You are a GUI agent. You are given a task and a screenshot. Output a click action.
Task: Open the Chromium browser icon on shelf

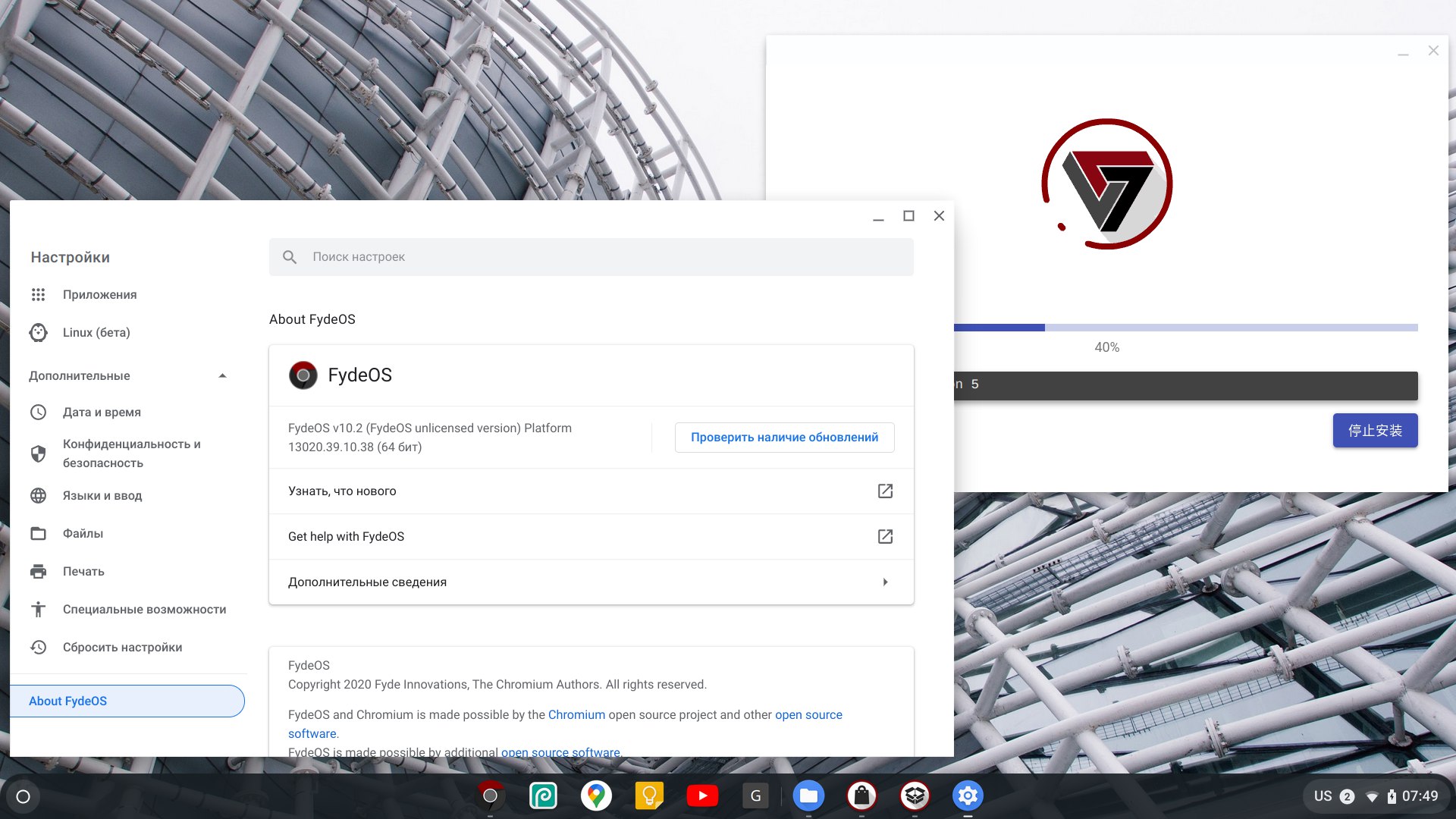point(490,795)
